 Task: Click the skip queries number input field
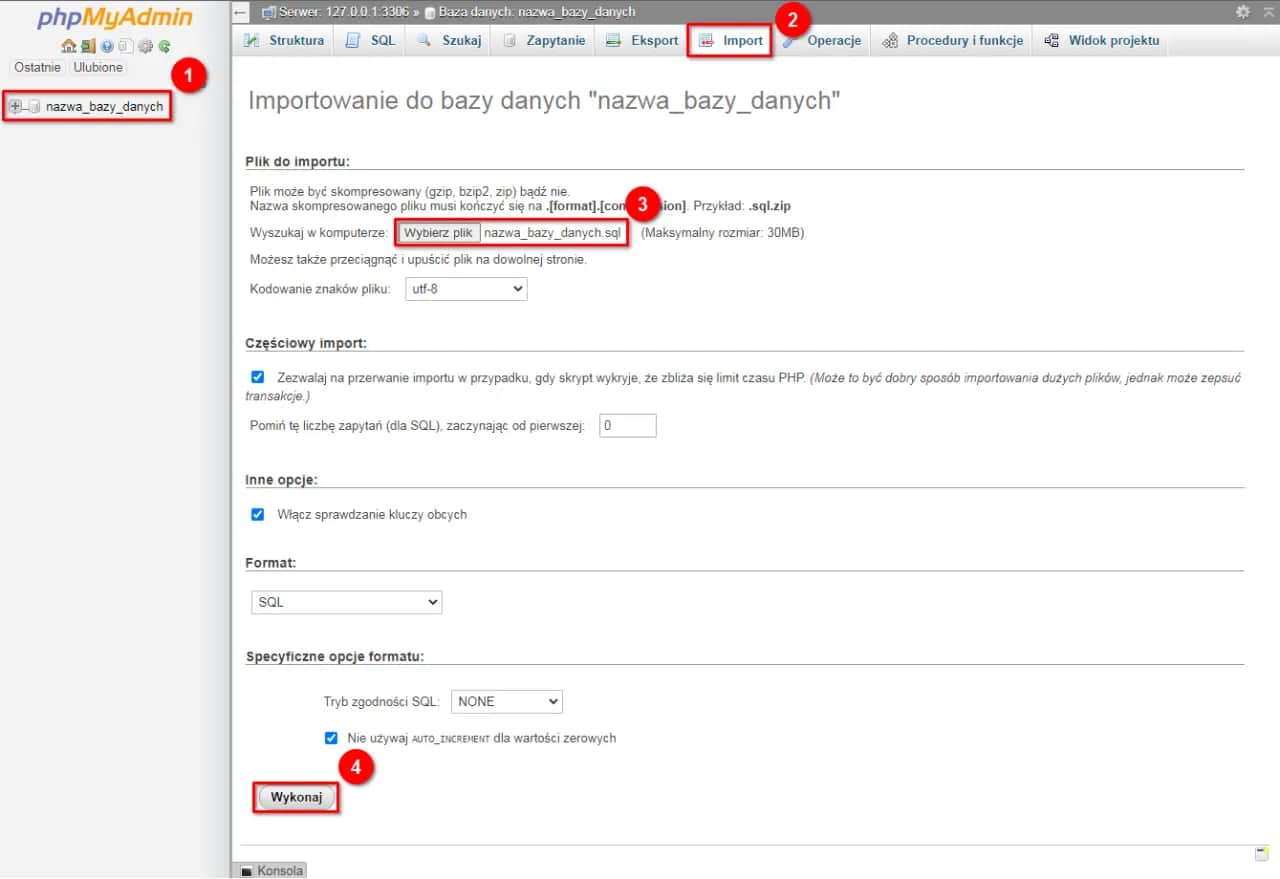[x=628, y=425]
